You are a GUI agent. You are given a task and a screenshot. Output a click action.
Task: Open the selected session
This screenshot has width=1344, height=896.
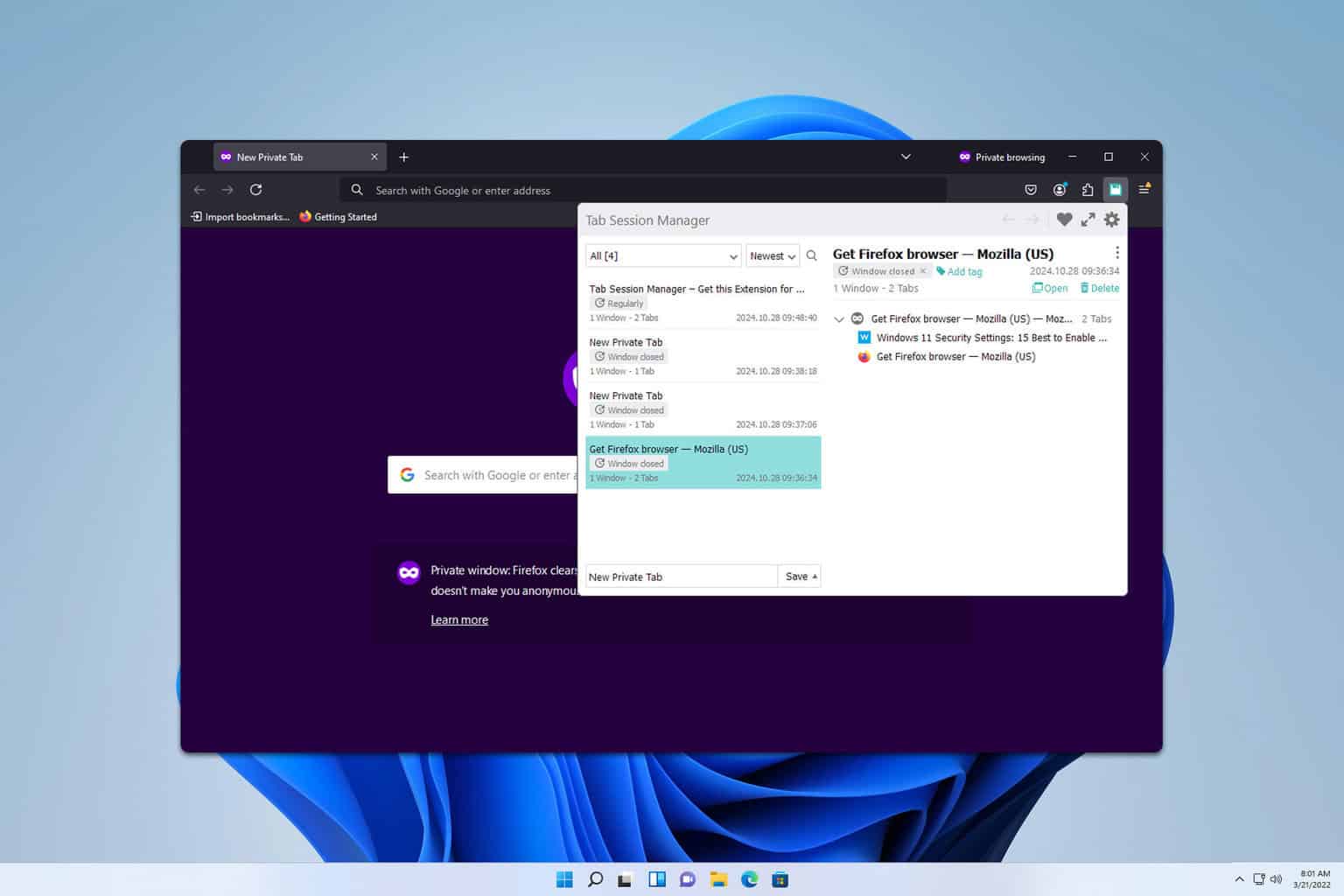tap(1050, 288)
